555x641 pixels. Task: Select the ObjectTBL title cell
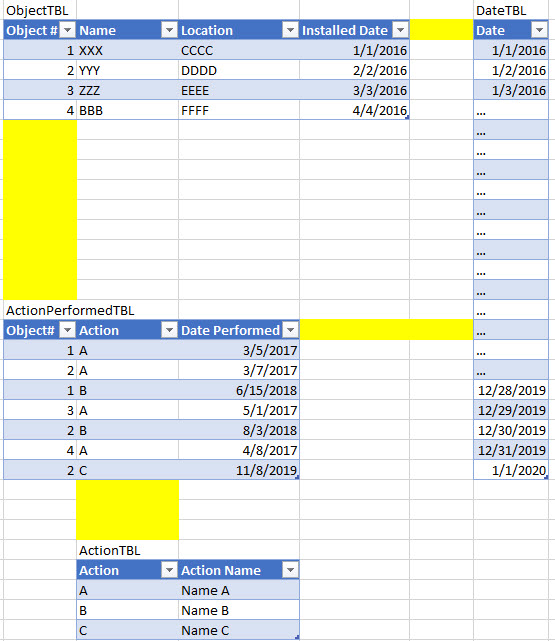pos(40,10)
